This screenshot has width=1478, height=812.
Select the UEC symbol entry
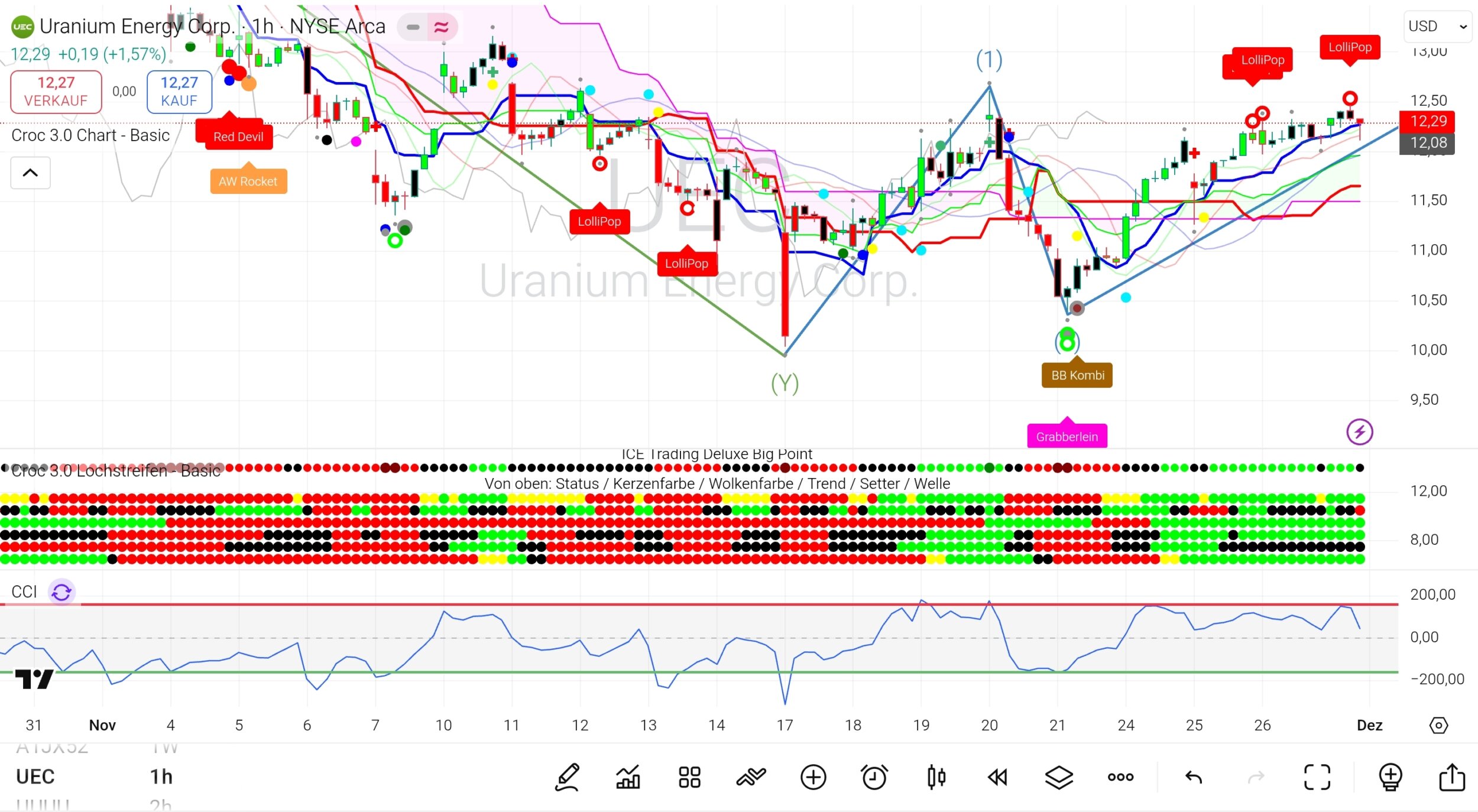tap(35, 777)
